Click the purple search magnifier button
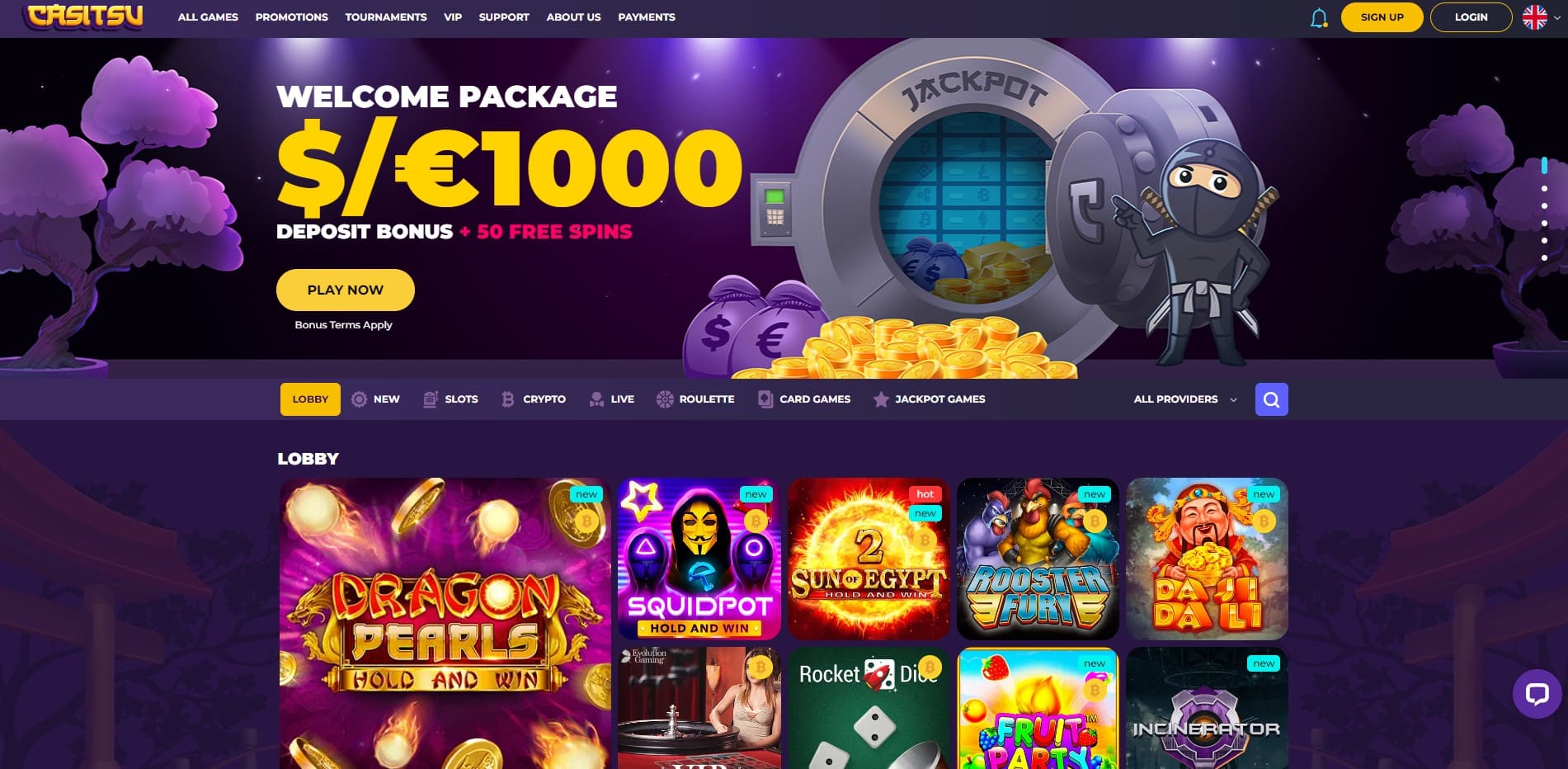Screen dimensions: 1568x769 tap(1271, 399)
